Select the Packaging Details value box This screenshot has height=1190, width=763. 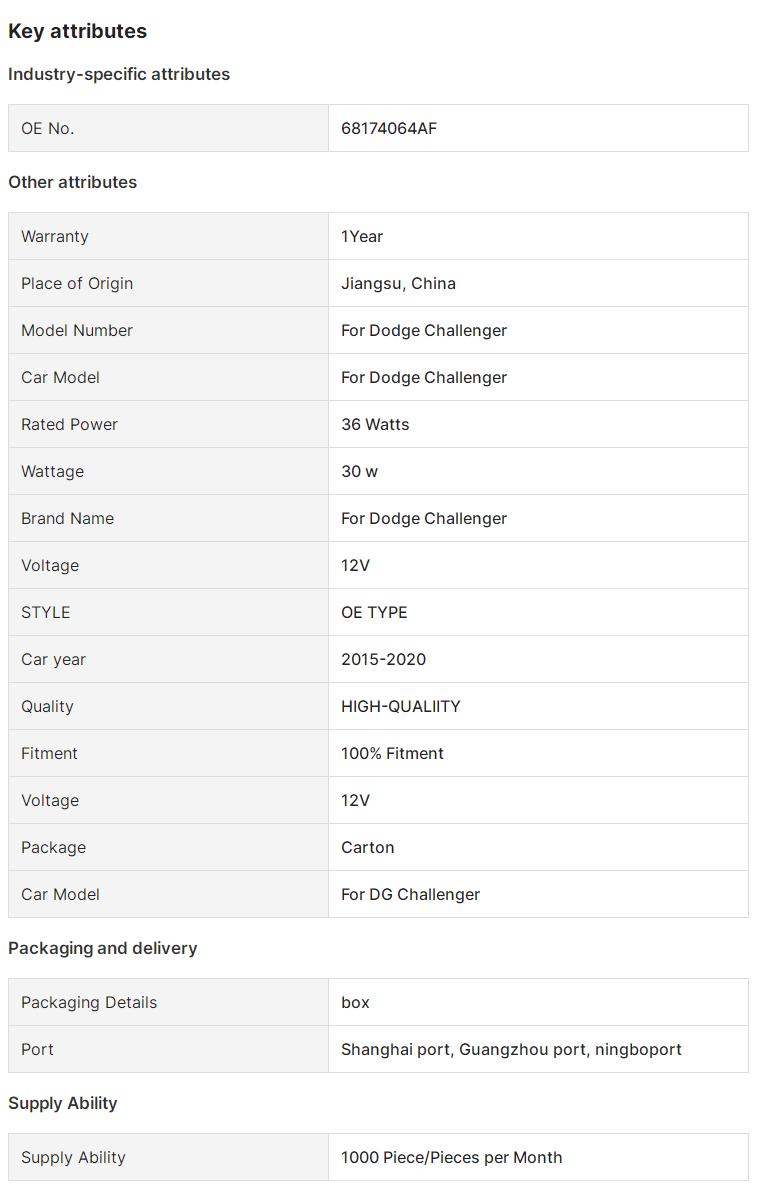(355, 1002)
